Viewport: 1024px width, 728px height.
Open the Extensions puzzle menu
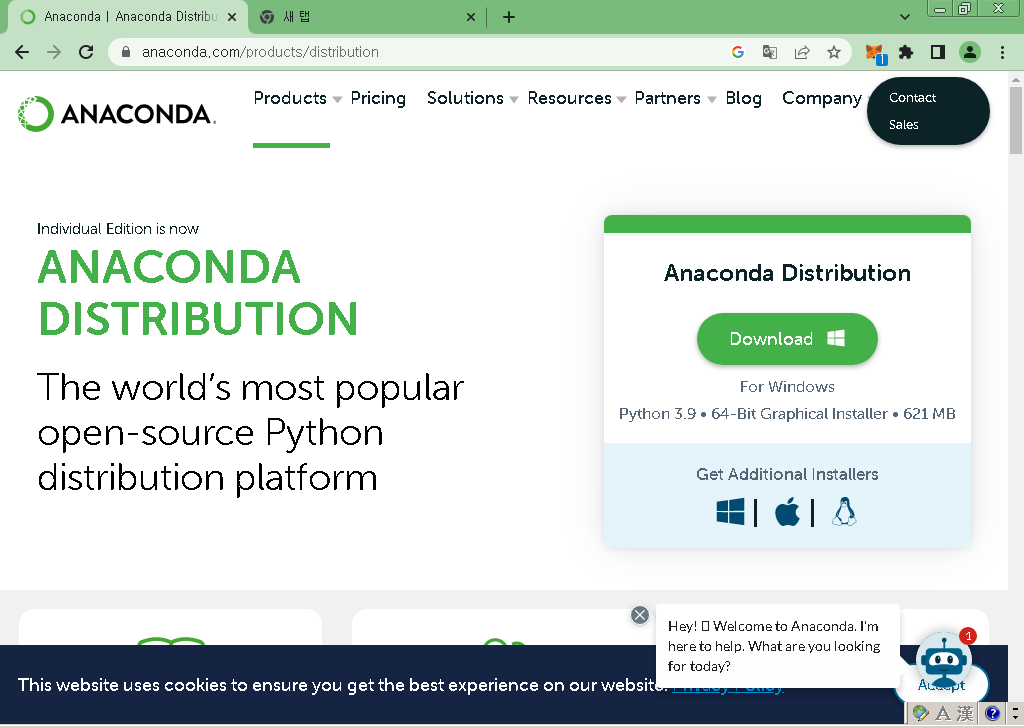pos(906,52)
